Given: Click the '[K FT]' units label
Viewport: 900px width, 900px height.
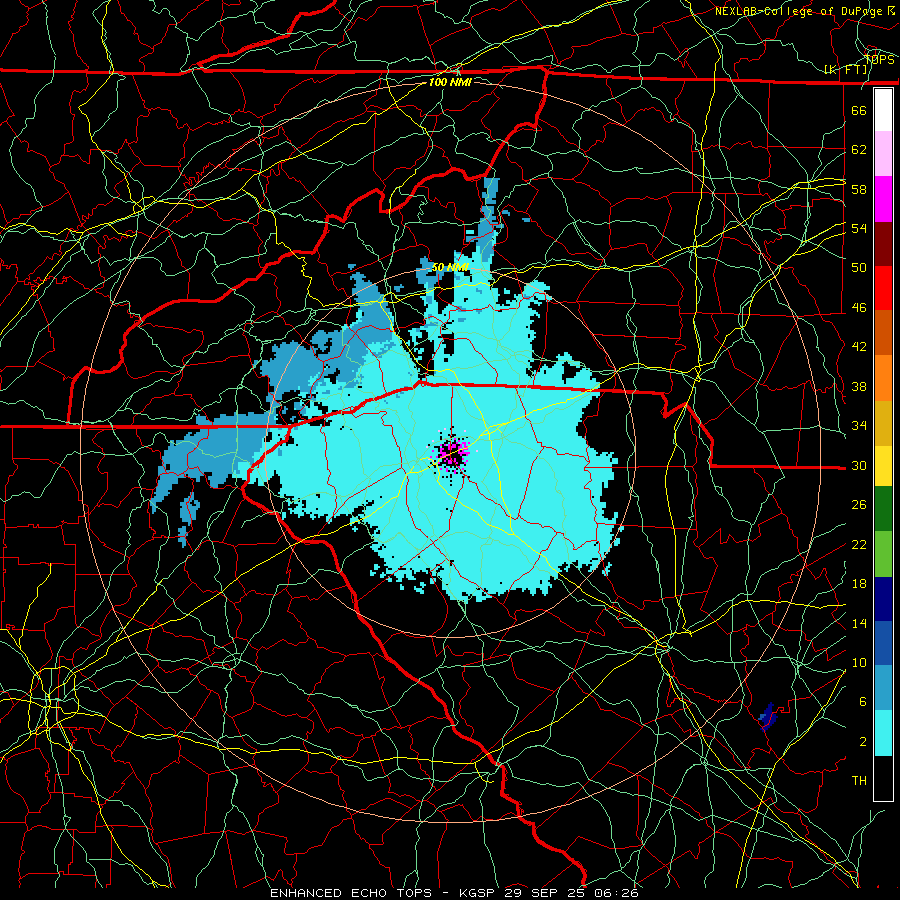Looking at the screenshot, I should tap(845, 70).
